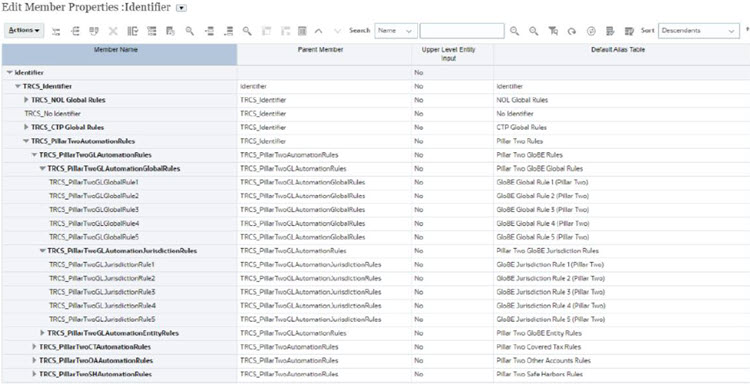Click the Add Child member icon
750x387 pixels.
[x=56, y=31]
